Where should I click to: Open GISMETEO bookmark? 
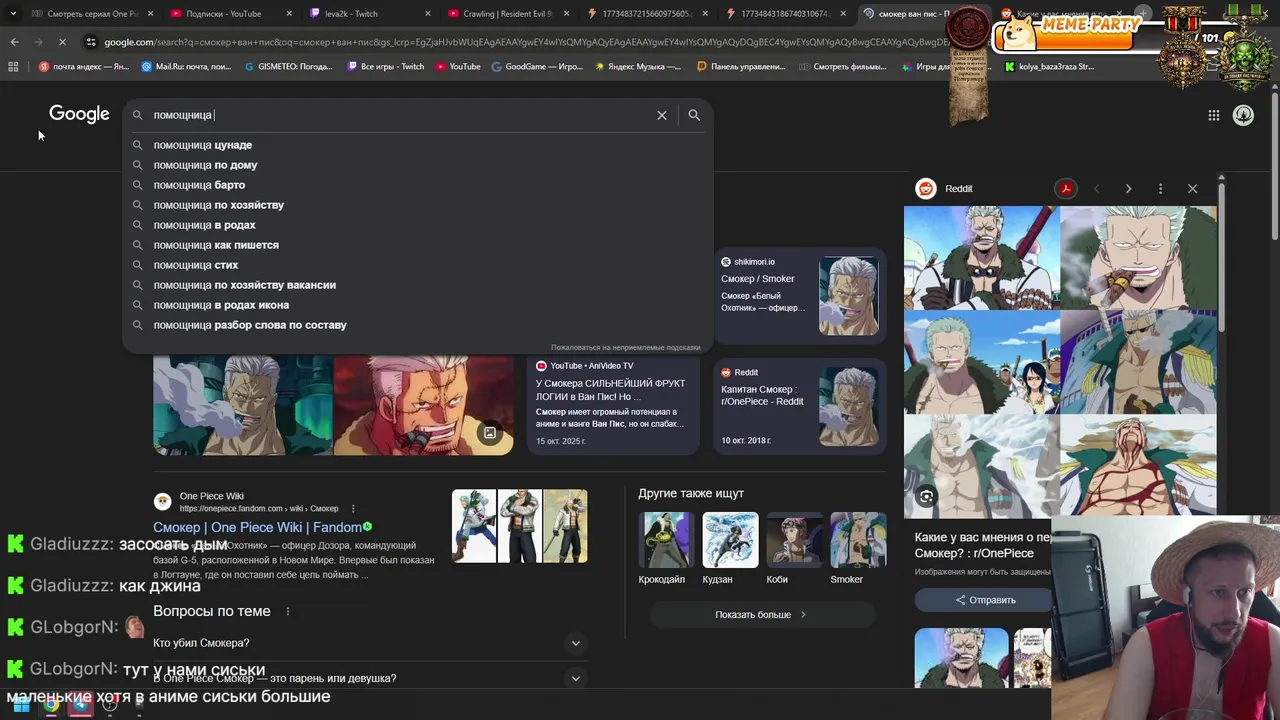coord(288,67)
